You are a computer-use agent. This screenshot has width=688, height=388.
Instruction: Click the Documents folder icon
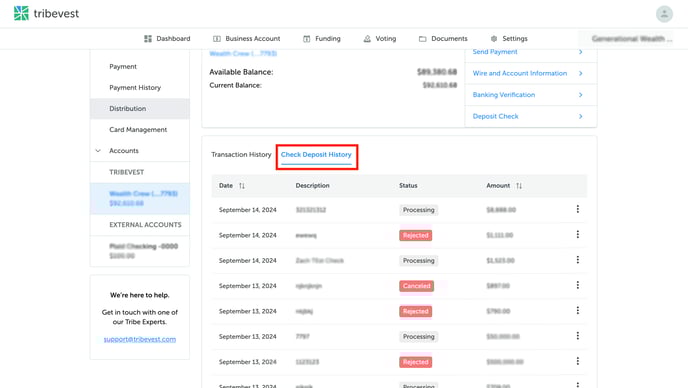423,39
